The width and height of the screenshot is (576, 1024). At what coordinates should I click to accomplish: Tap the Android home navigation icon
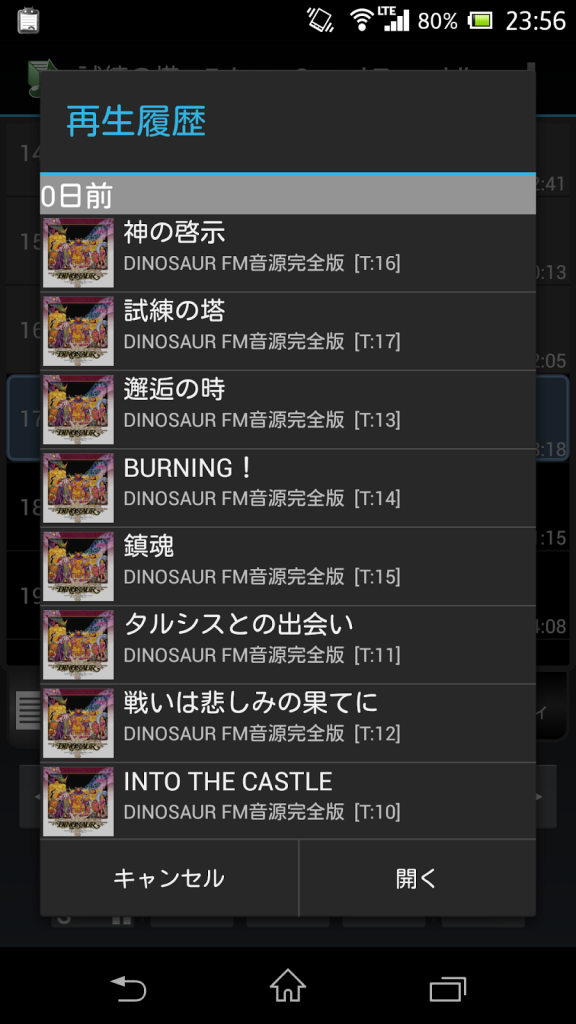pyautogui.click(x=288, y=985)
